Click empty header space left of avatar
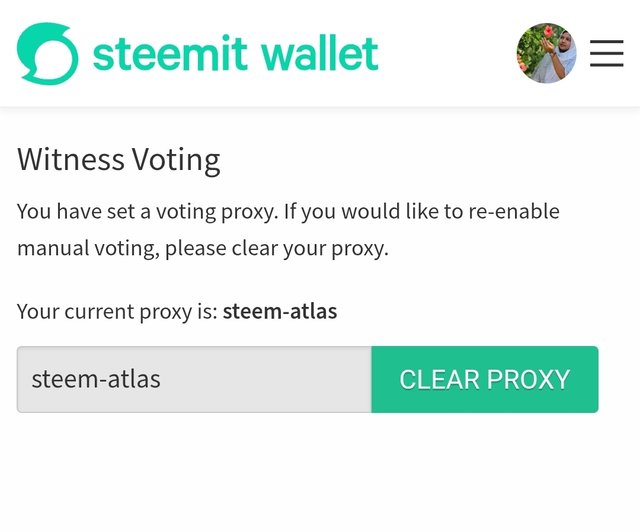 click(x=450, y=53)
